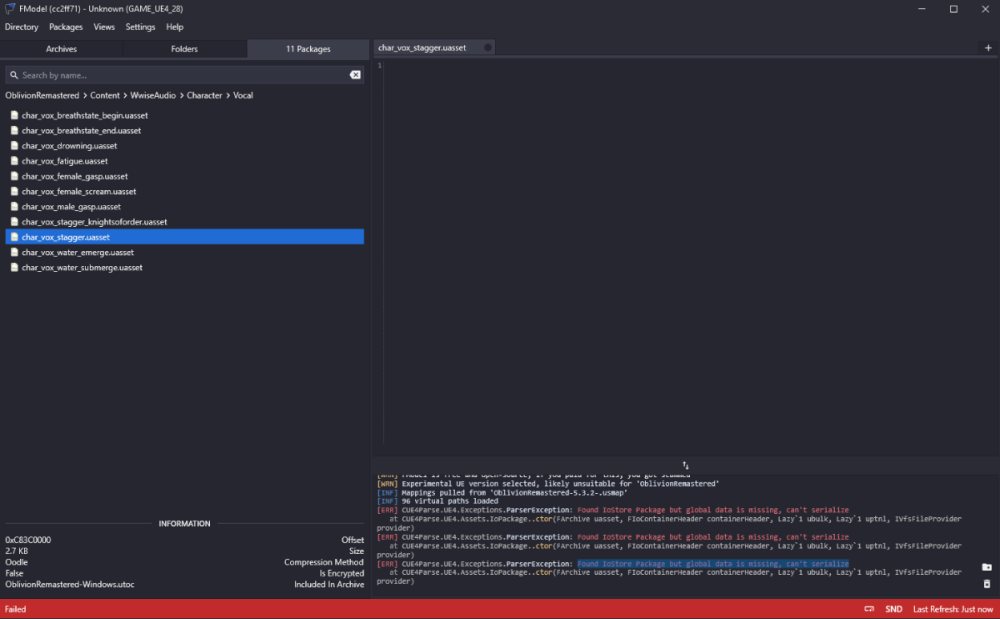The width and height of the screenshot is (1000, 619).
Task: Click OblivionRemastered-Windows.utoc archive name
Action: [70, 585]
